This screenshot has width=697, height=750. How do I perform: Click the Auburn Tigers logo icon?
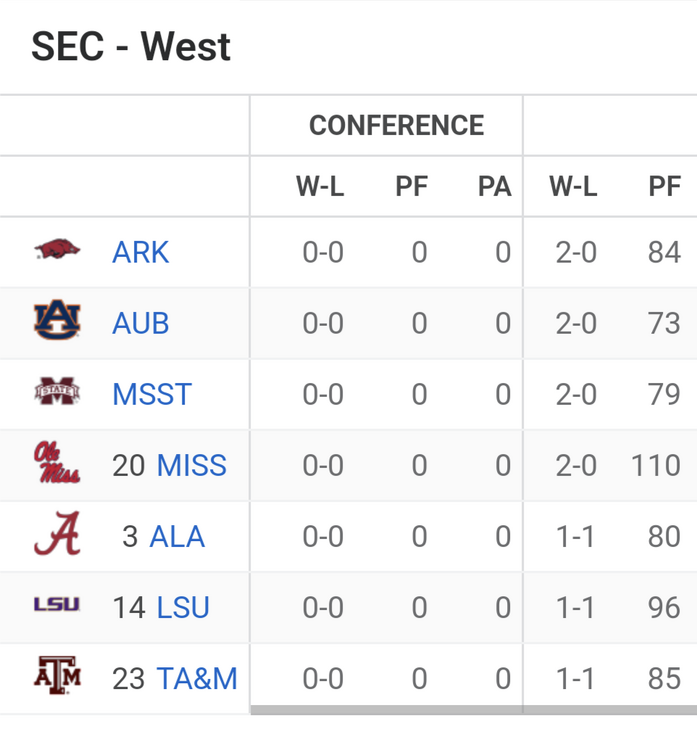[57, 322]
